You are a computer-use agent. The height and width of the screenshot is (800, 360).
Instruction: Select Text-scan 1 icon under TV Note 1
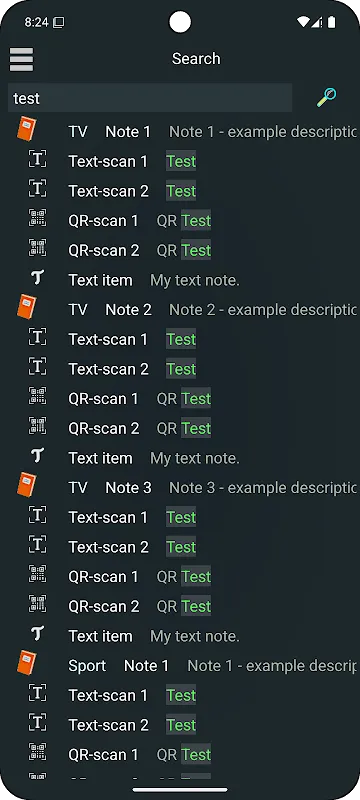click(37, 159)
